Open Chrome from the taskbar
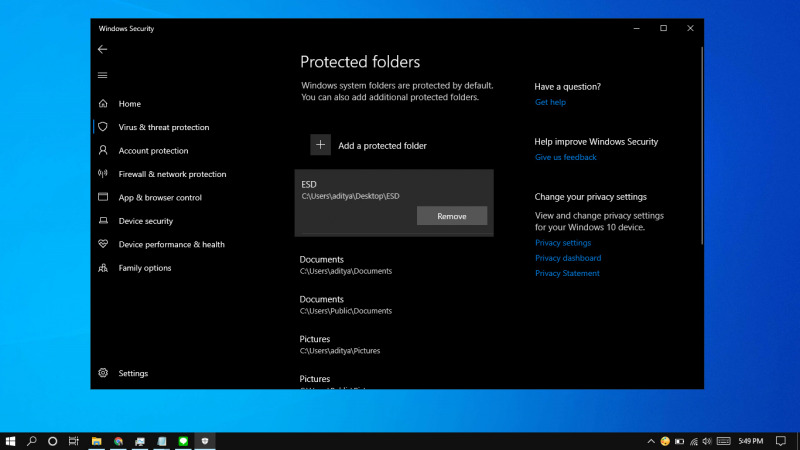Image resolution: width=800 pixels, height=450 pixels. click(118, 441)
